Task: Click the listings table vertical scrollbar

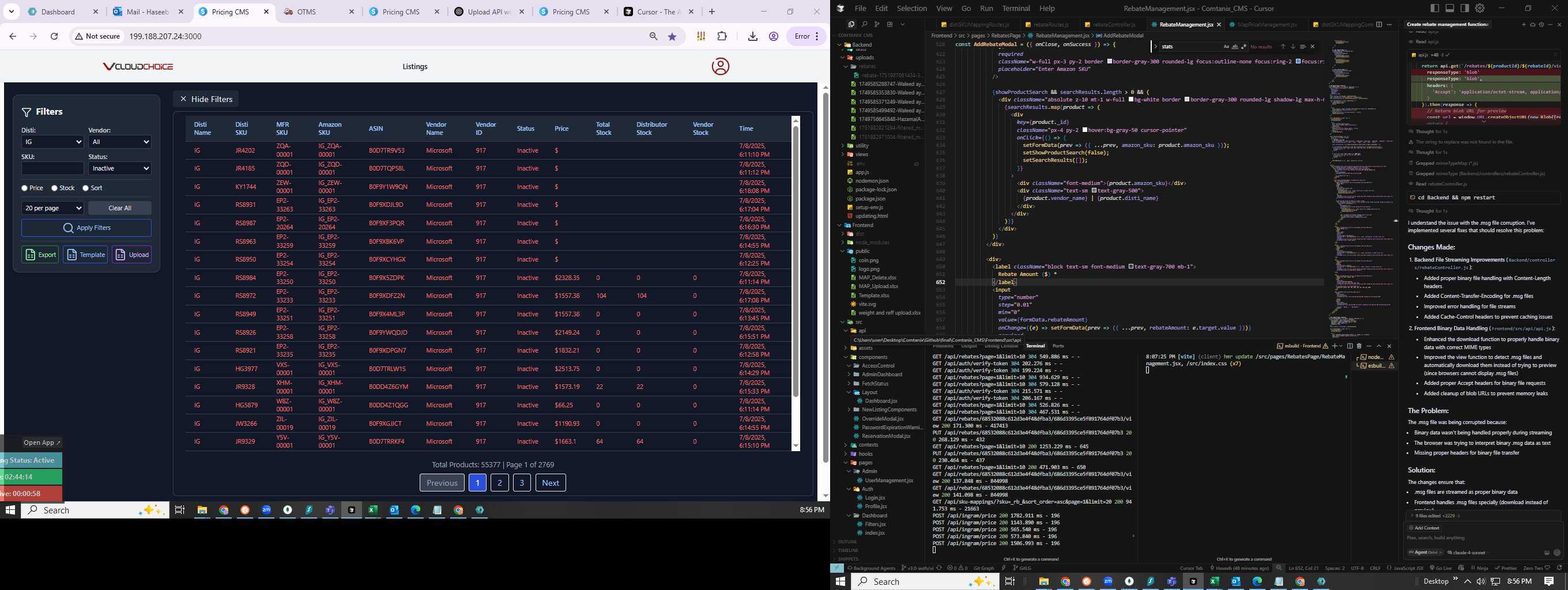Action: pos(796,262)
